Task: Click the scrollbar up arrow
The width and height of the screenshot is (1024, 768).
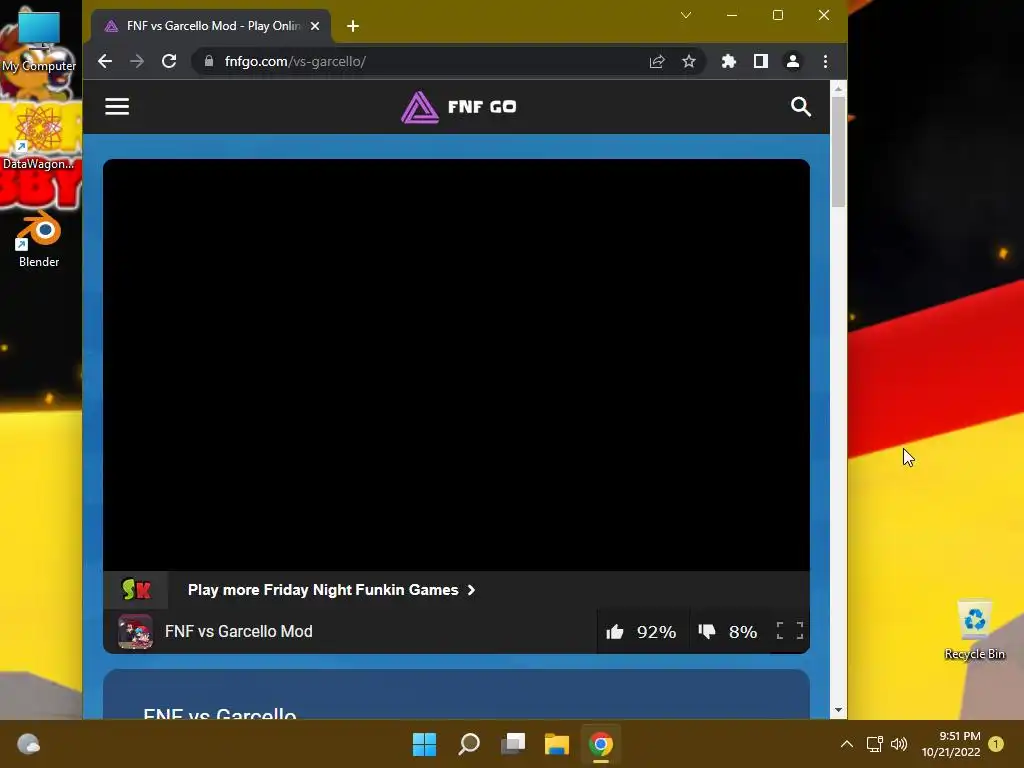Action: click(x=839, y=88)
